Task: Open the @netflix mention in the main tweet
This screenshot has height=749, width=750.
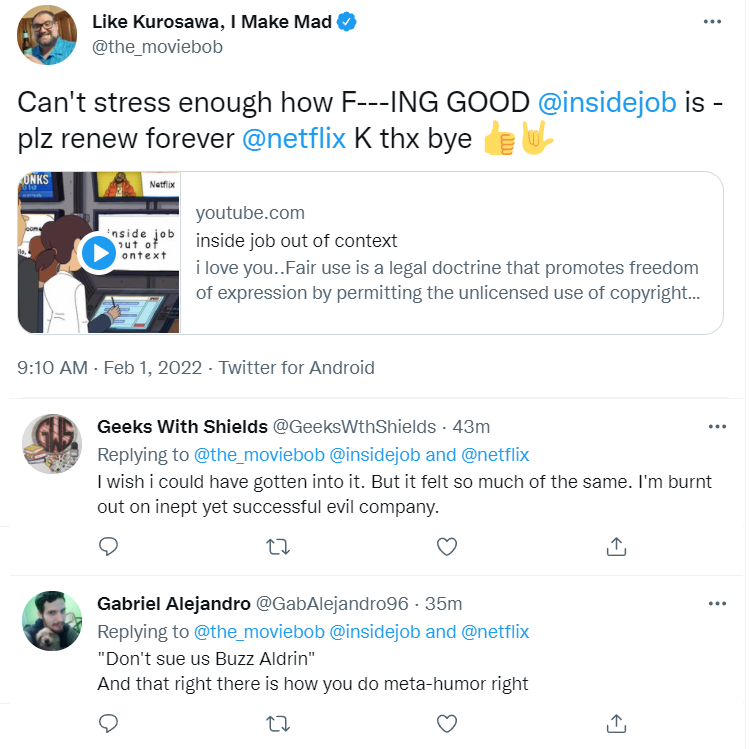Action: pos(295,140)
